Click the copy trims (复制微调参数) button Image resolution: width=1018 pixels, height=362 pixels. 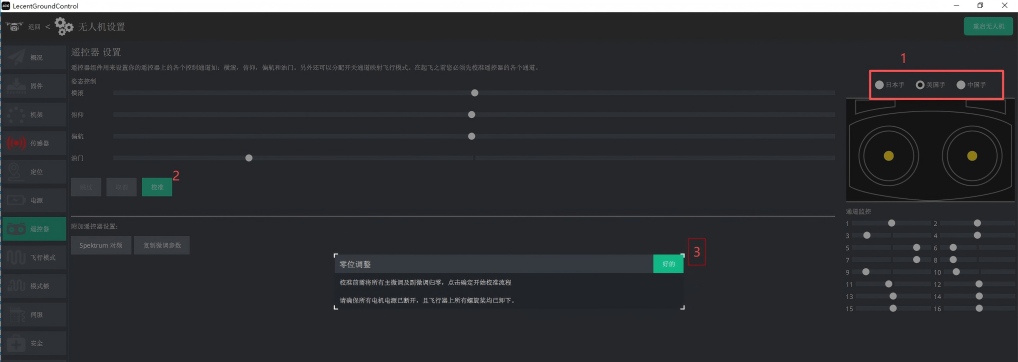tap(162, 246)
